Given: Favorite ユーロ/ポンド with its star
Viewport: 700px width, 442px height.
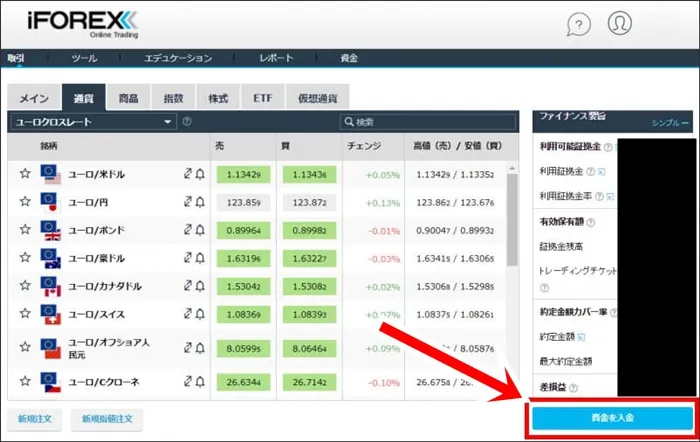Looking at the screenshot, I should point(25,230).
